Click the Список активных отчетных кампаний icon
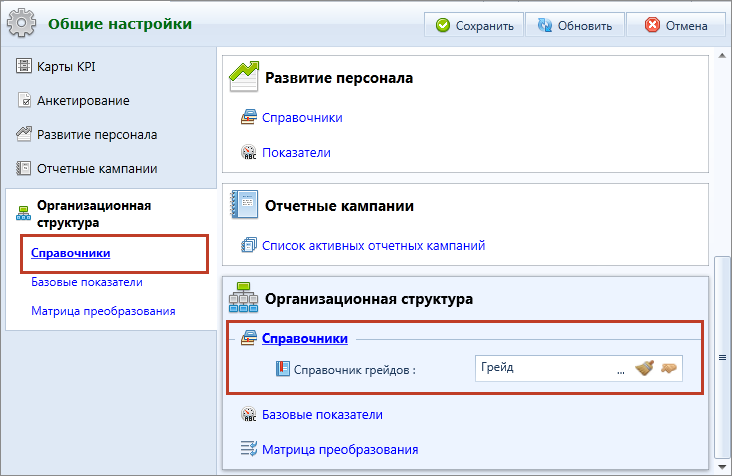 coord(249,245)
